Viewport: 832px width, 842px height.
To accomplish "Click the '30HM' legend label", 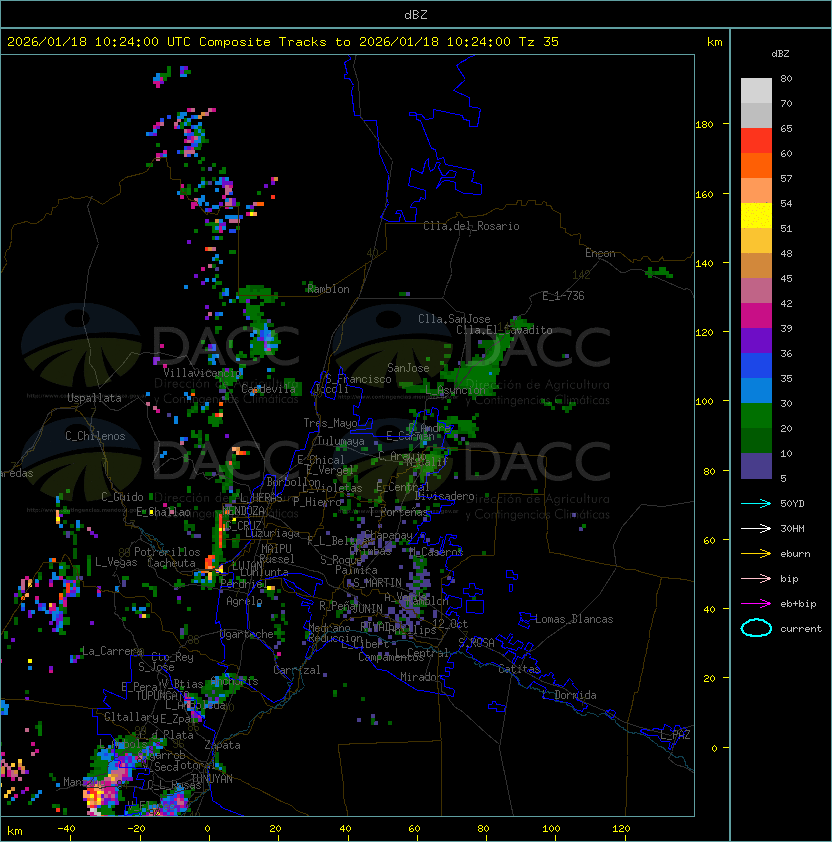I will click(792, 528).
